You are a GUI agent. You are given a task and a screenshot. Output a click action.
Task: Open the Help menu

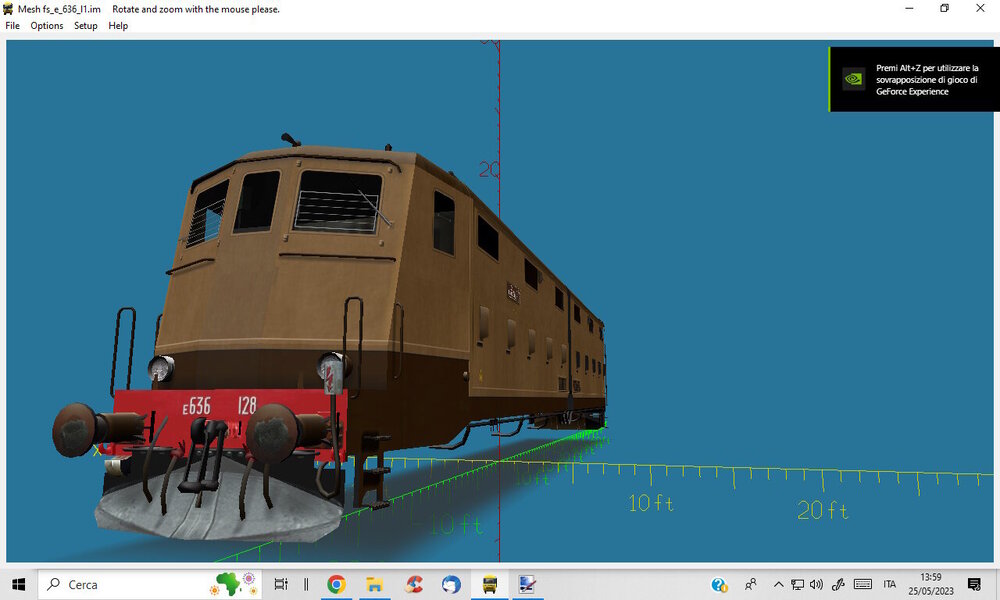(118, 26)
